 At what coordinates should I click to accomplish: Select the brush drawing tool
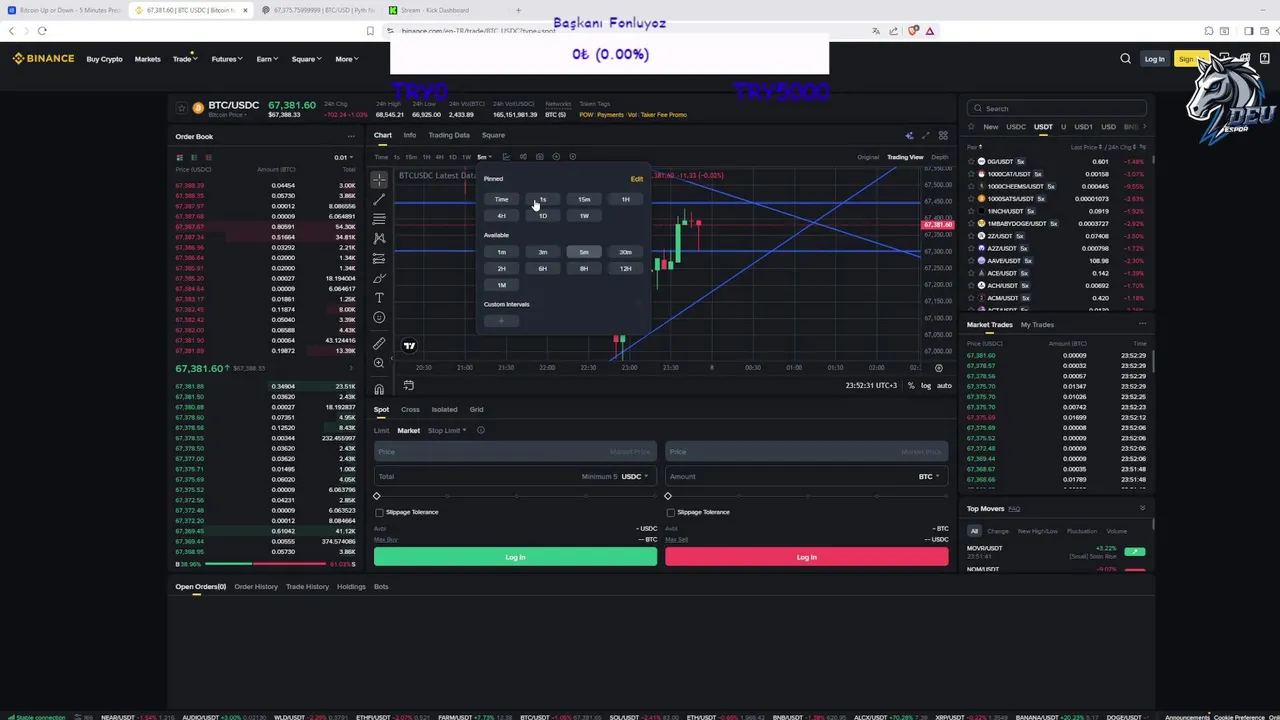pos(379,278)
